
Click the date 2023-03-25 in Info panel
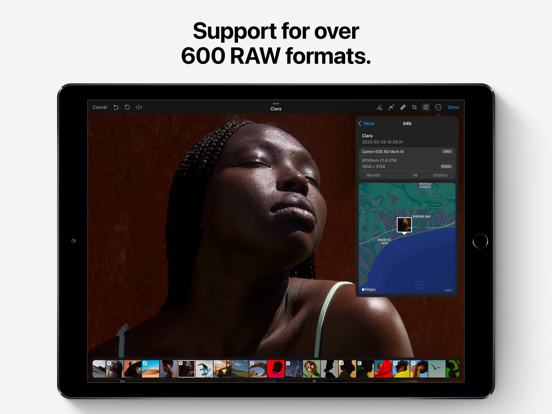pyautogui.click(x=383, y=142)
